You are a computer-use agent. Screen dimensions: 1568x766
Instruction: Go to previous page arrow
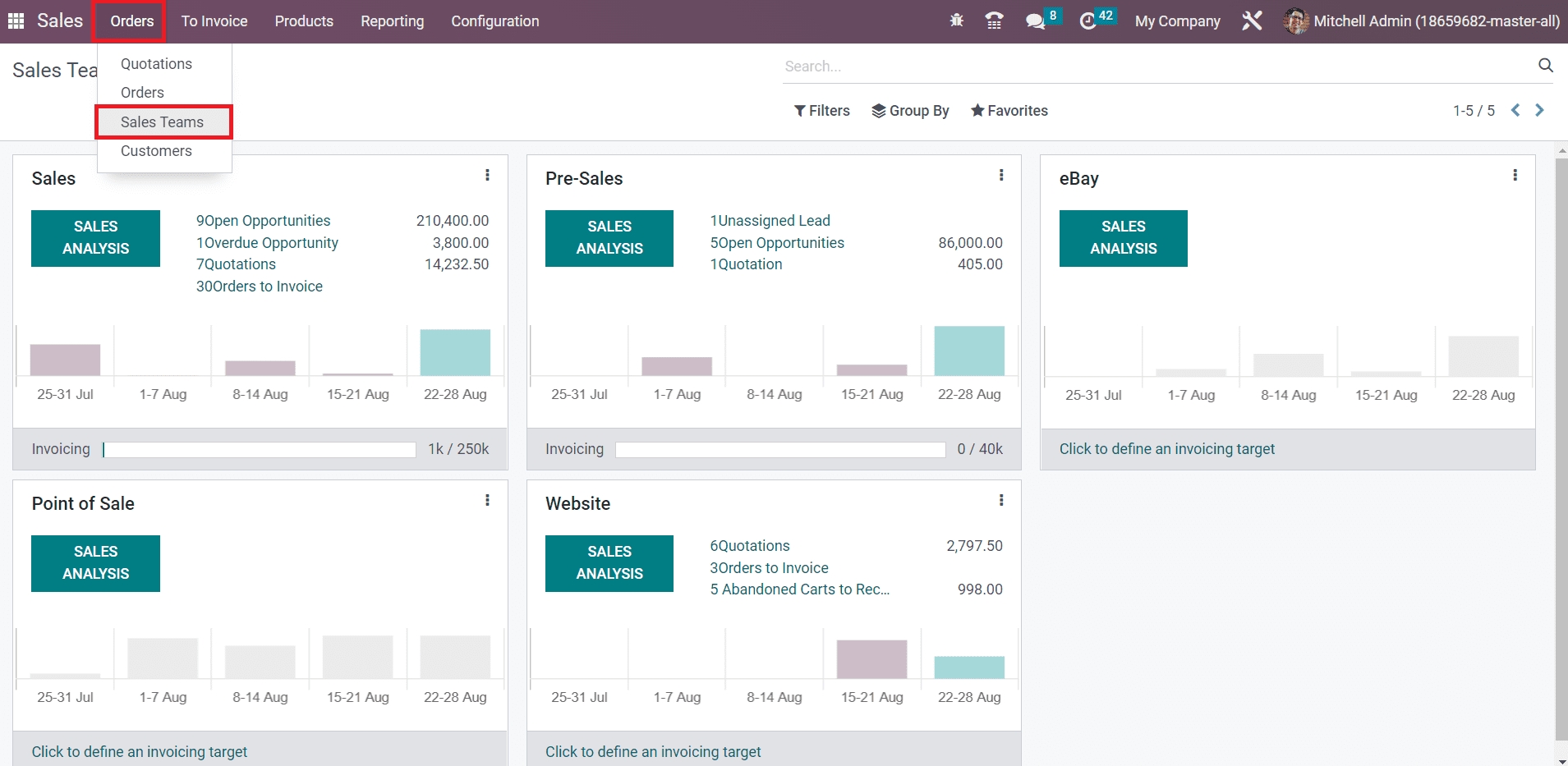click(x=1515, y=110)
